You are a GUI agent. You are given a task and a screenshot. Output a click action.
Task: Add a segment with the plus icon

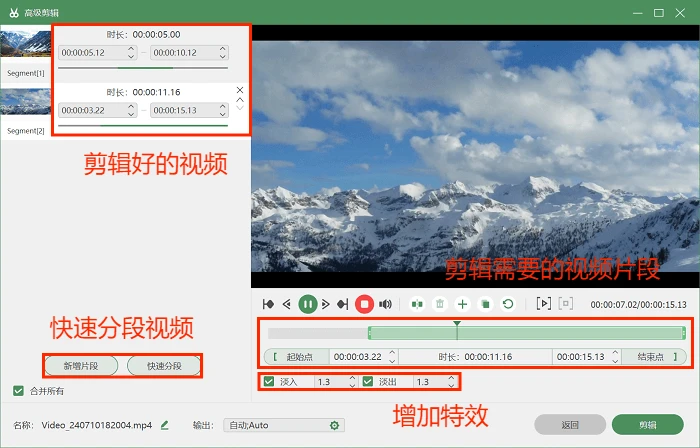click(x=462, y=304)
